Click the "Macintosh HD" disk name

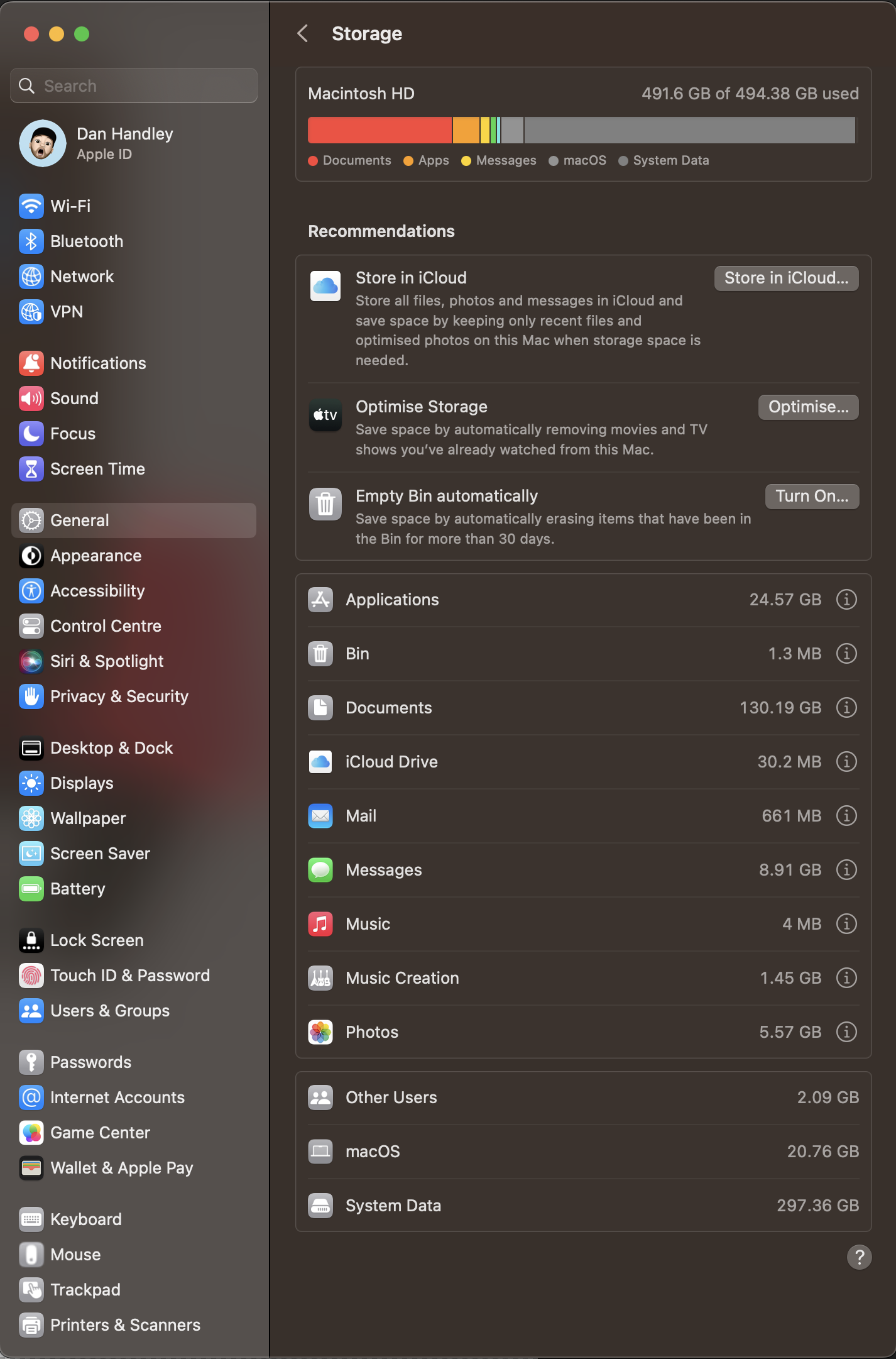coord(361,94)
